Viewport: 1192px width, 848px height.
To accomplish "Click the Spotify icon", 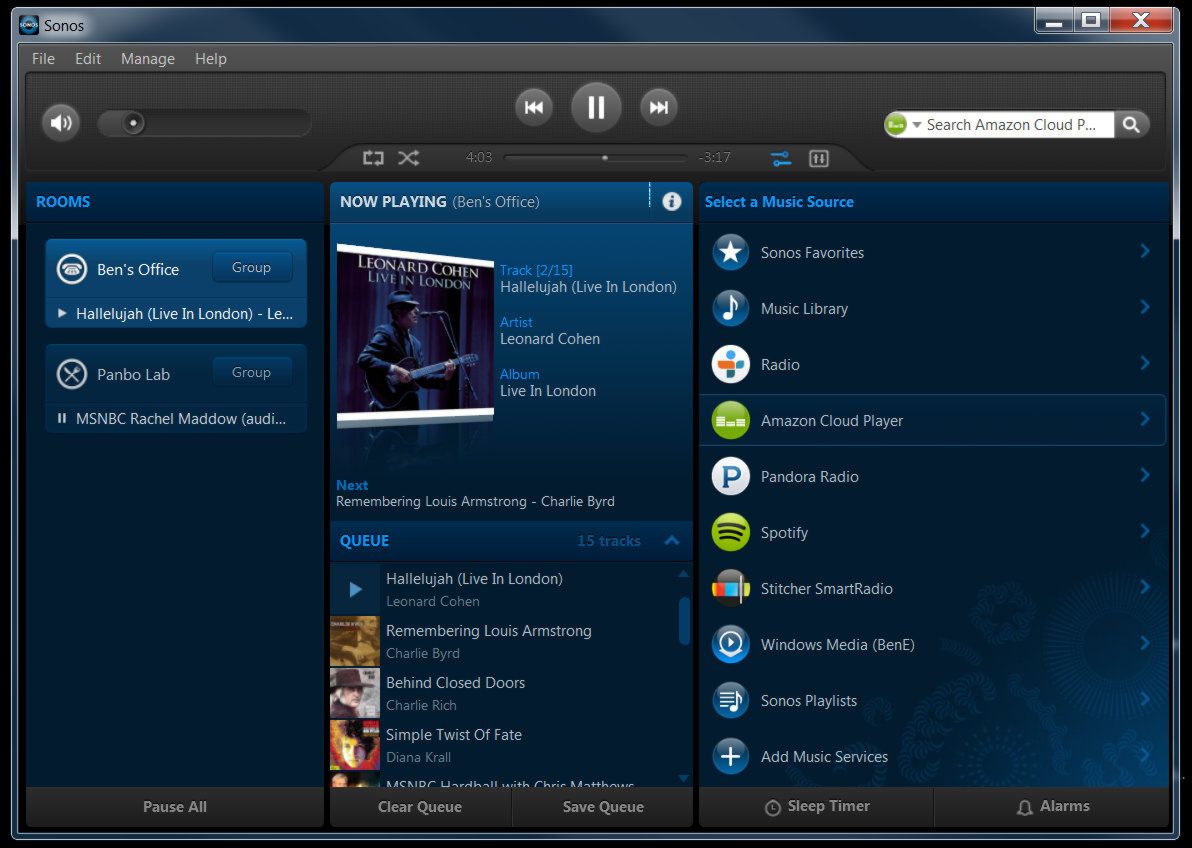I will (x=731, y=532).
